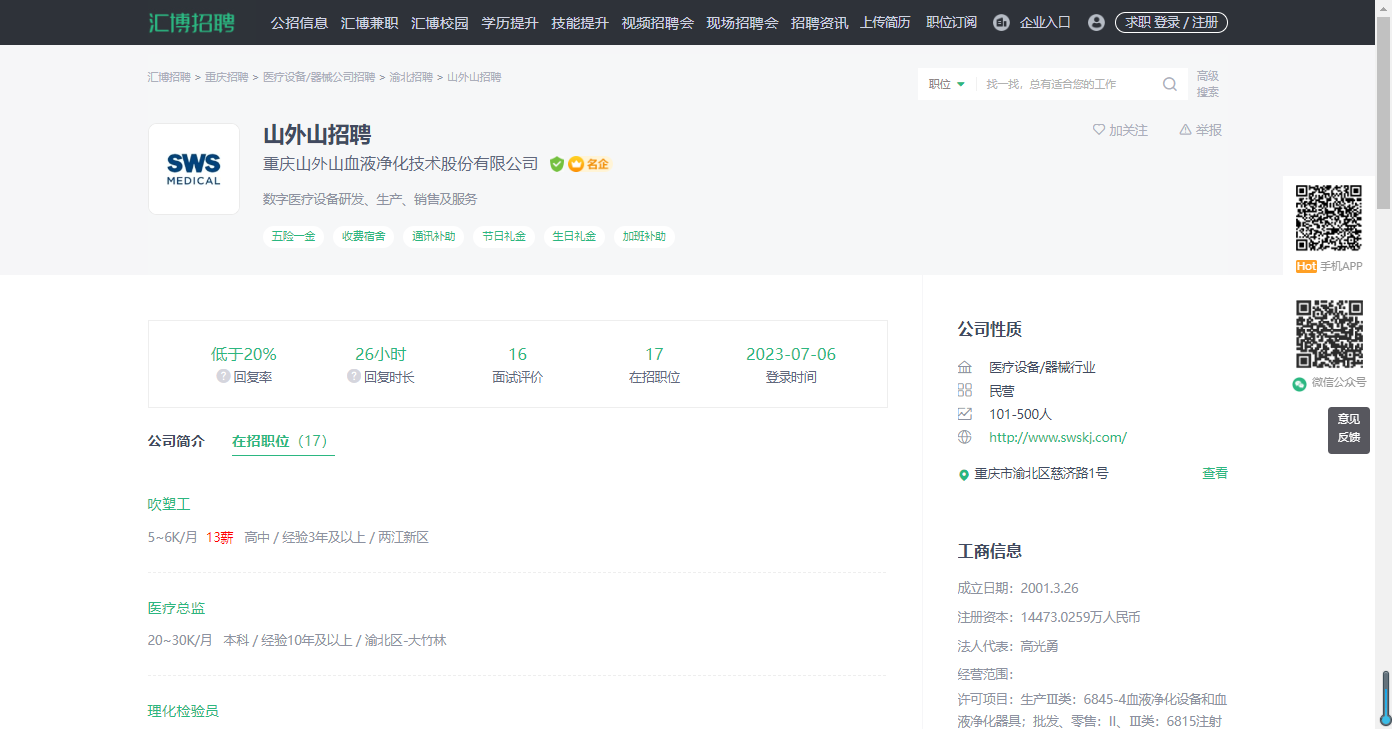Click the 医疗设备/器械公司招聘 breadcrumb
The image size is (1392, 729).
coord(319,77)
